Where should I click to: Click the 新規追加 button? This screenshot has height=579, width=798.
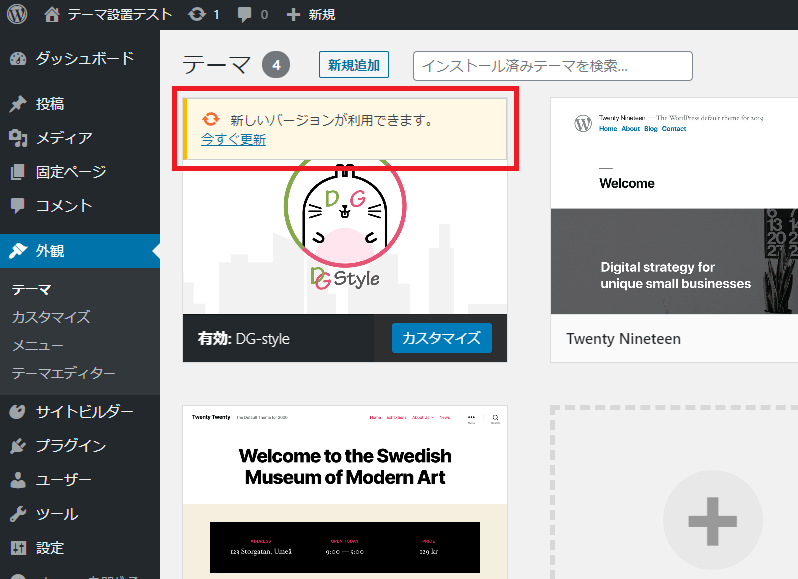point(354,66)
